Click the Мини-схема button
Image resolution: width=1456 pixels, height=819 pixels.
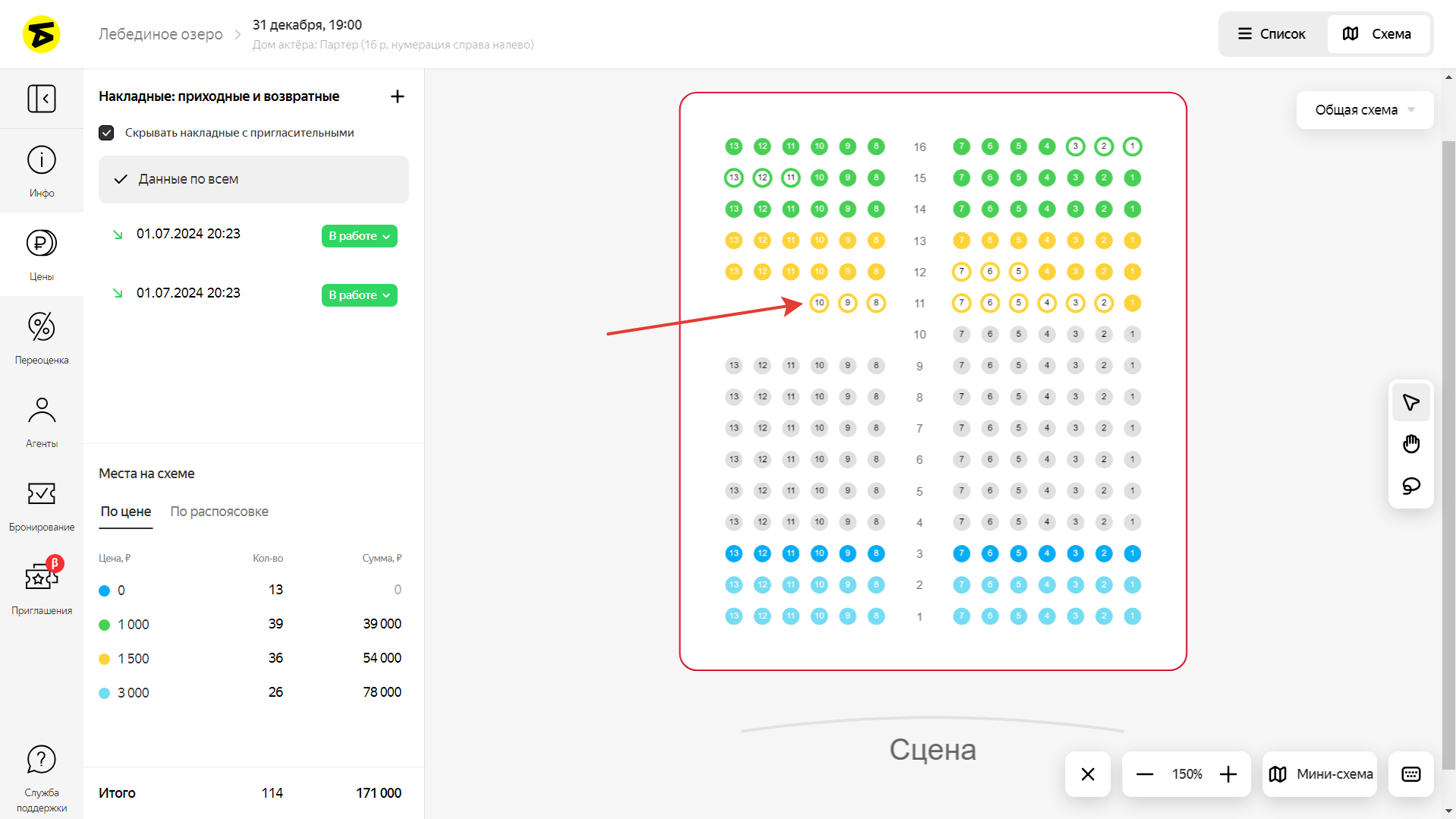(1320, 774)
